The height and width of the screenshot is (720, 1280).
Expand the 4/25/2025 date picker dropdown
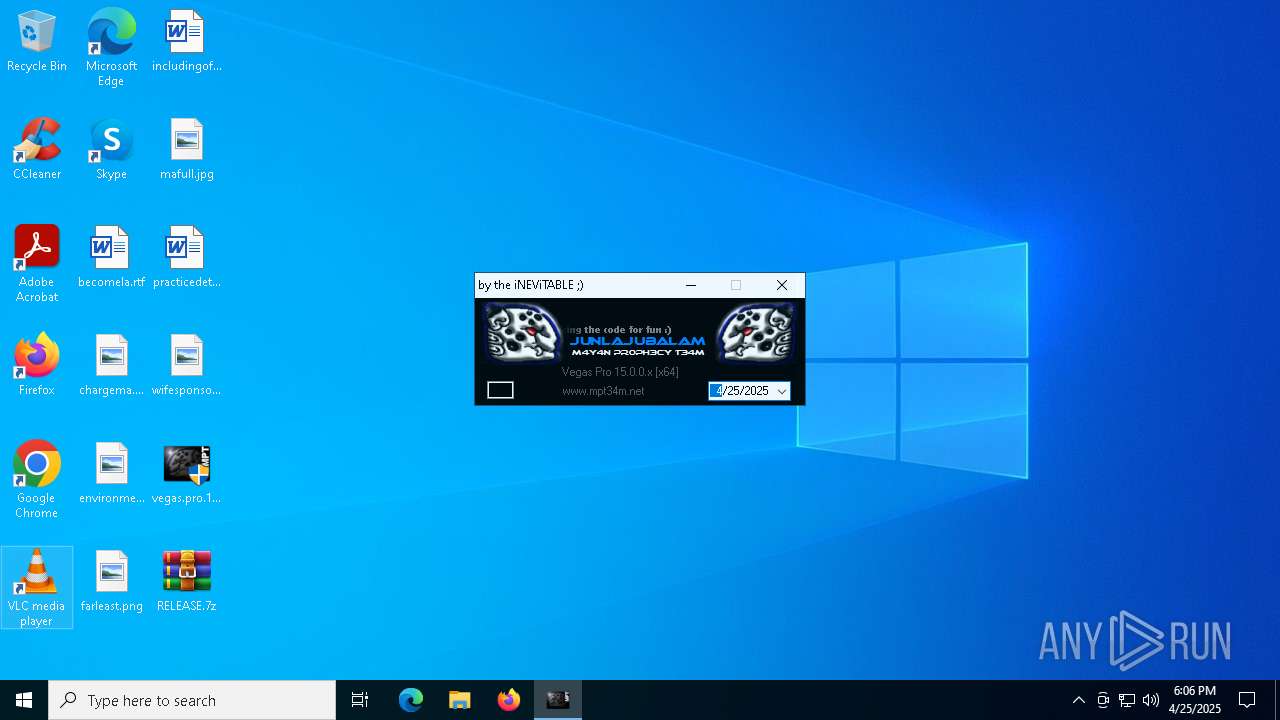[x=782, y=391]
